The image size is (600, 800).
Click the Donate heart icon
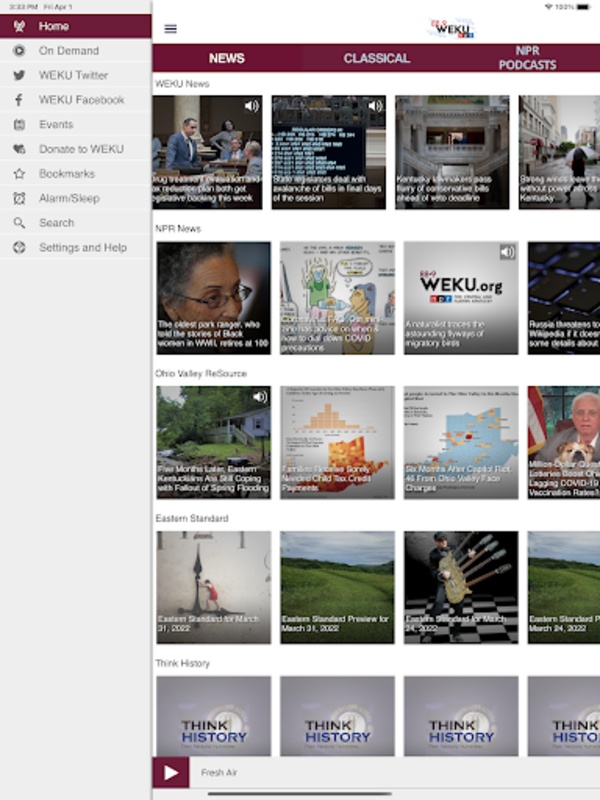(x=19, y=149)
